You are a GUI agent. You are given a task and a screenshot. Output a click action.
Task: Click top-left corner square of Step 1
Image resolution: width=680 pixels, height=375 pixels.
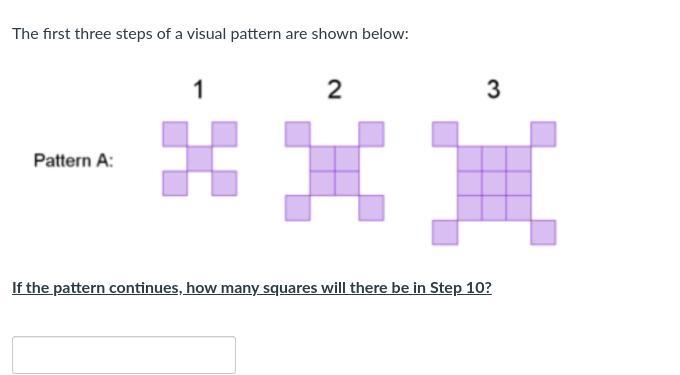point(175,134)
